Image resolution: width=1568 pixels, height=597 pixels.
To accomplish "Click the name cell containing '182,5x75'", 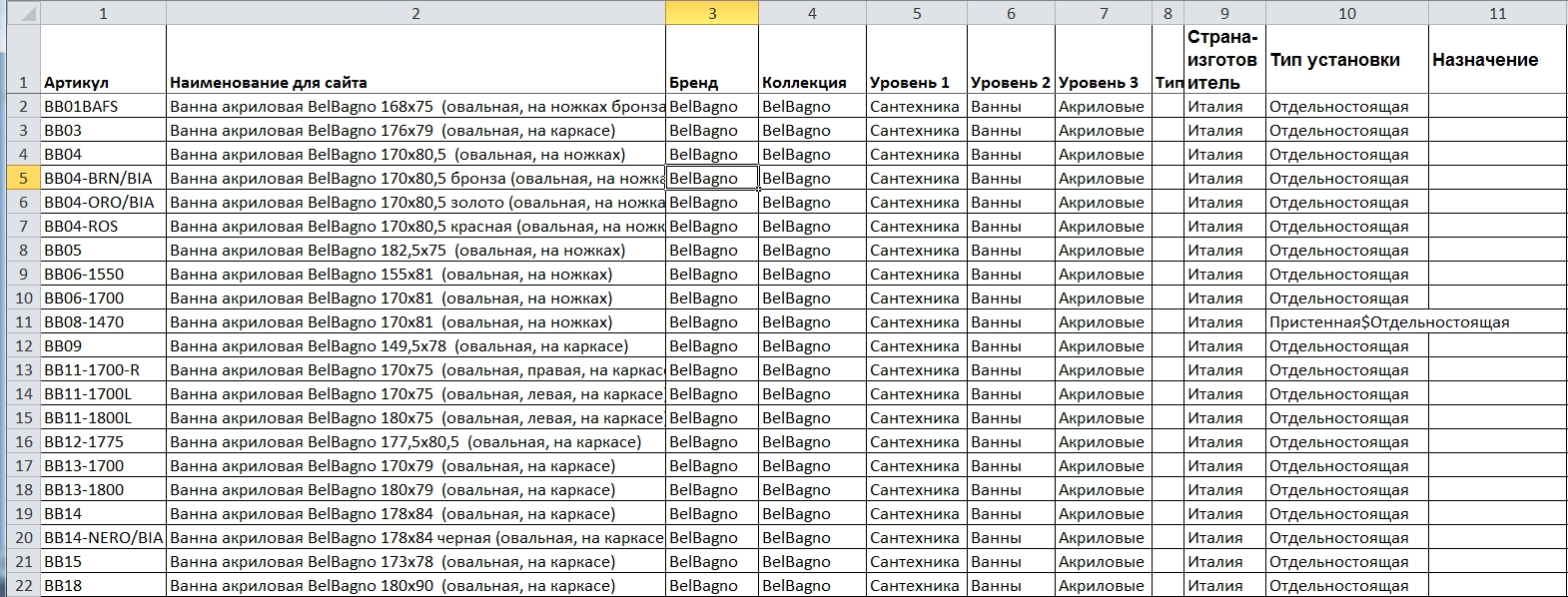I will click(x=415, y=250).
